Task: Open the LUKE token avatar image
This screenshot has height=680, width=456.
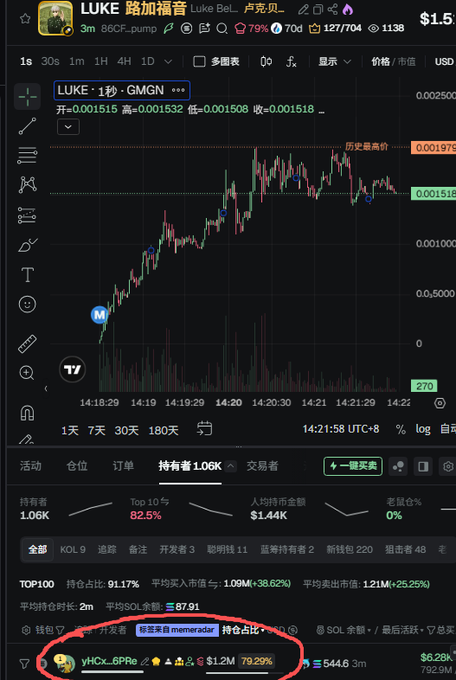Action: click(x=55, y=18)
